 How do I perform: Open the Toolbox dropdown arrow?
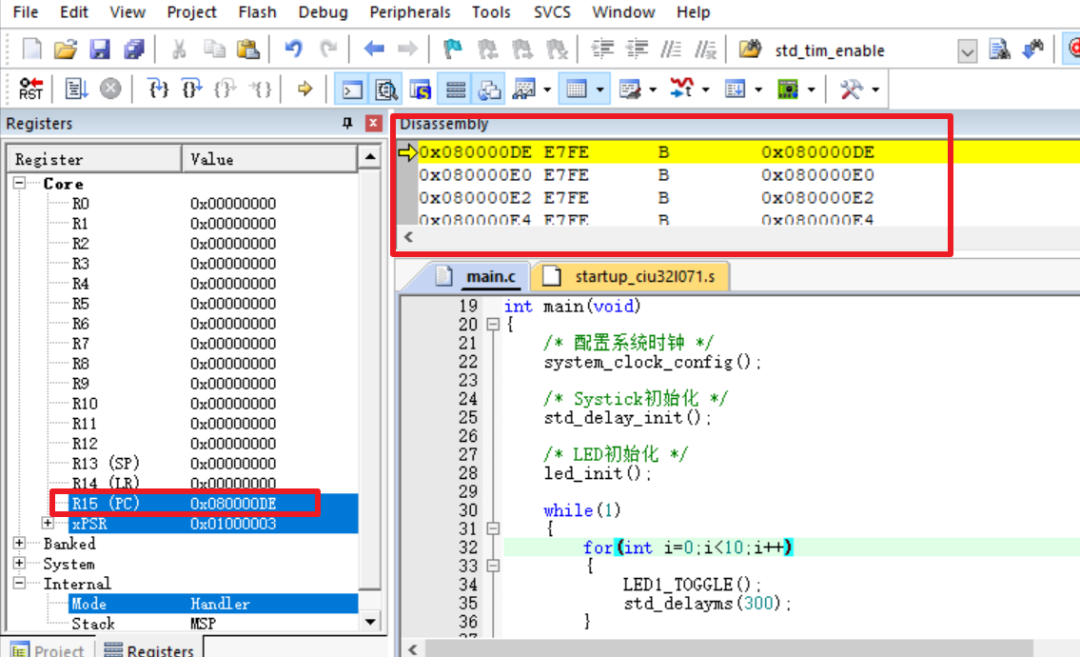[x=875, y=90]
